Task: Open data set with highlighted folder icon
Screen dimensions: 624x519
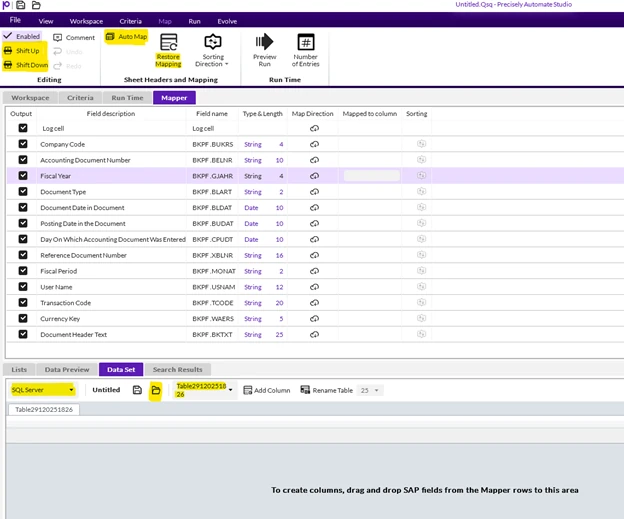Action: point(156,390)
